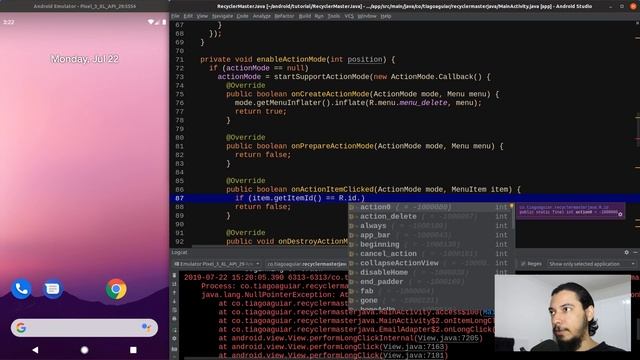The image size is (640, 360).
Task: Open the Code menu
Action: pyautogui.click(x=242, y=16)
